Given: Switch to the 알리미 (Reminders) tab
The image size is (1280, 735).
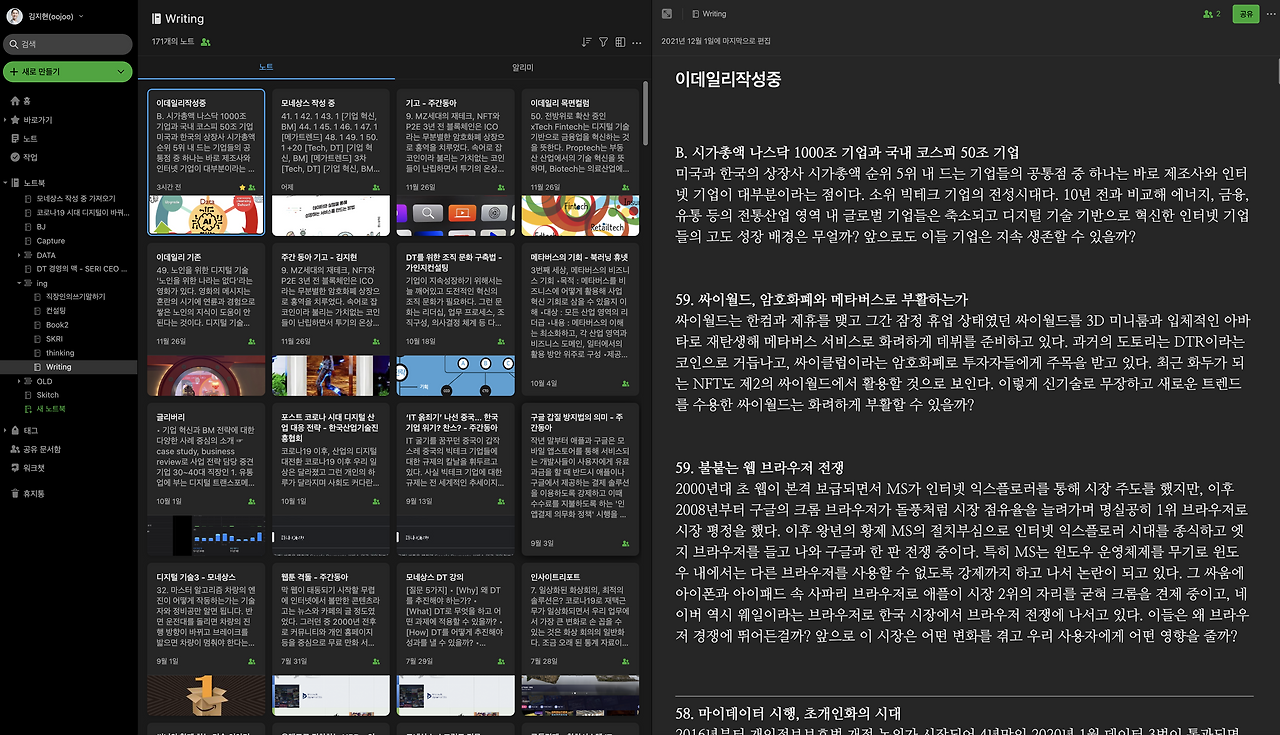Looking at the screenshot, I should point(523,67).
